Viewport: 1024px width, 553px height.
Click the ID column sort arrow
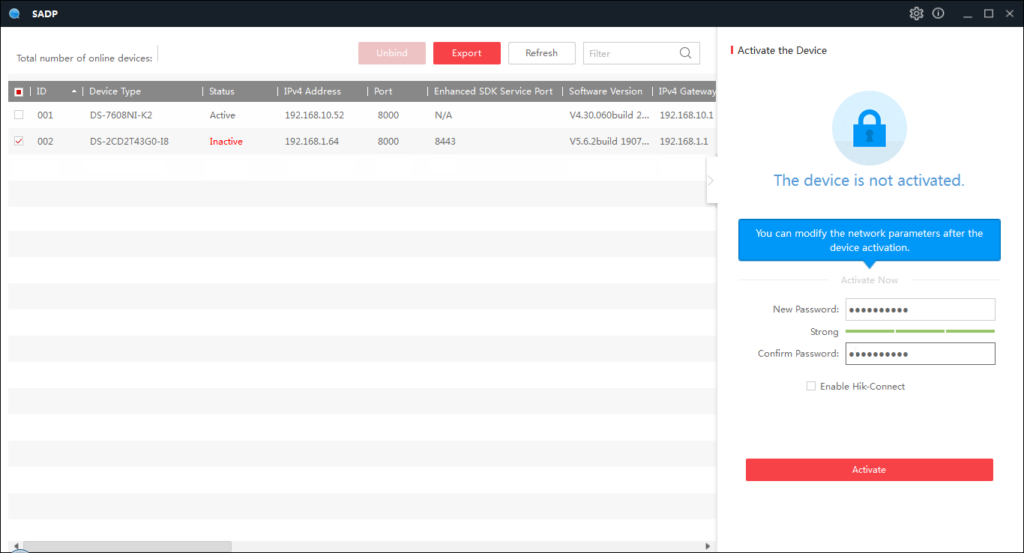coord(74,91)
